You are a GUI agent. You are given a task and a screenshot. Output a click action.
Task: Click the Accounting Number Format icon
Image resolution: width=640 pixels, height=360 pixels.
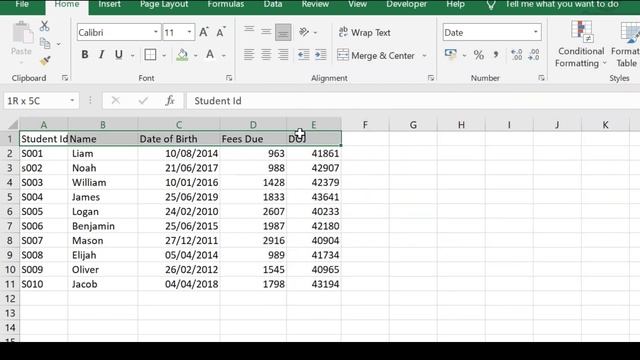[451, 54]
